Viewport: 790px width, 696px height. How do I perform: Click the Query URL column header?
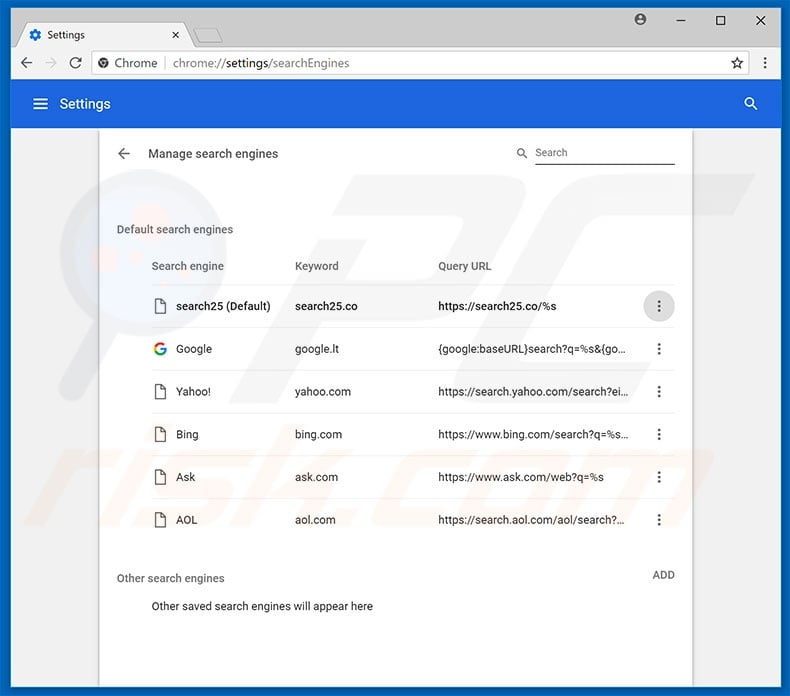tap(464, 266)
